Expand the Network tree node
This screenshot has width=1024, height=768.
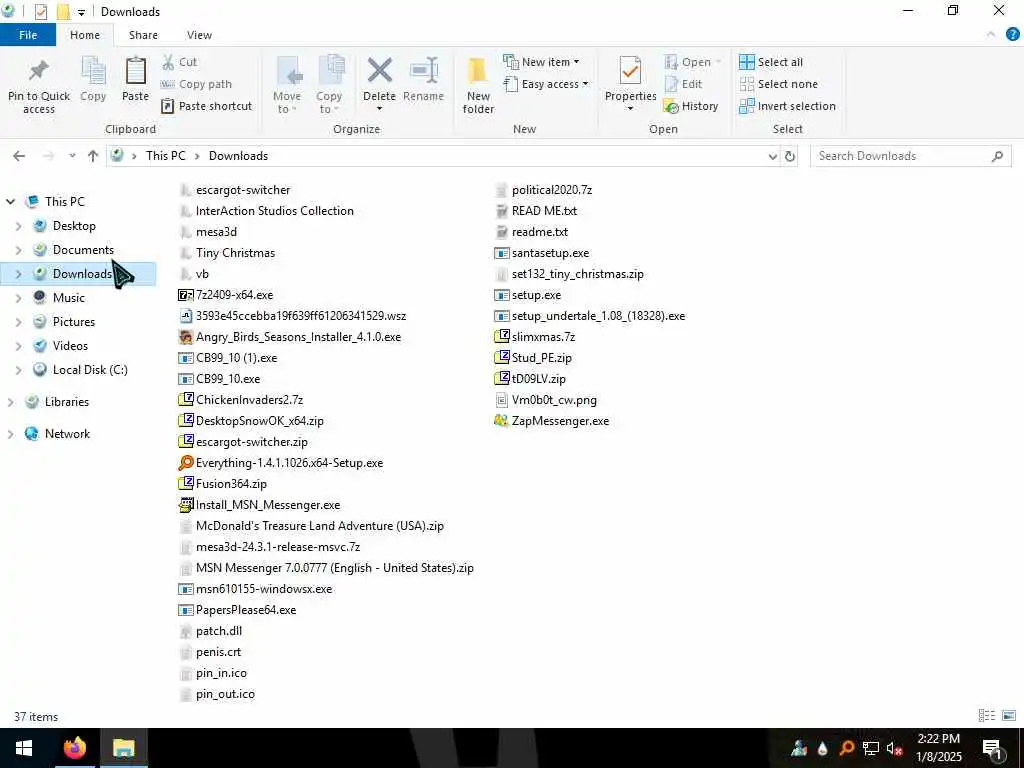[x=10, y=434]
